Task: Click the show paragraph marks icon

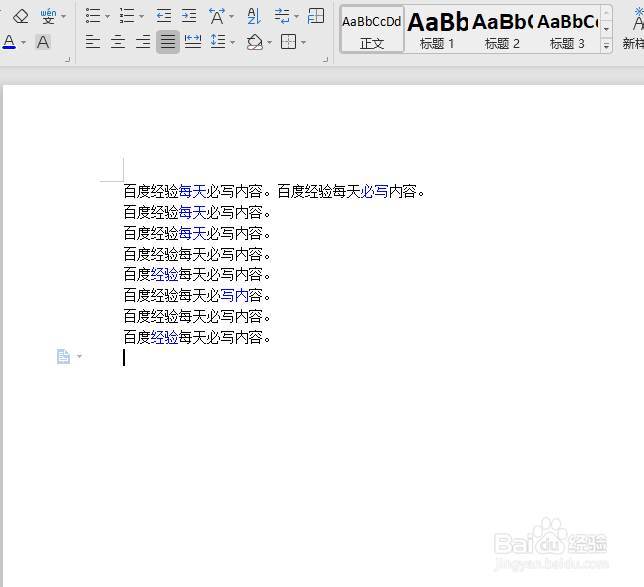Action: (x=282, y=16)
